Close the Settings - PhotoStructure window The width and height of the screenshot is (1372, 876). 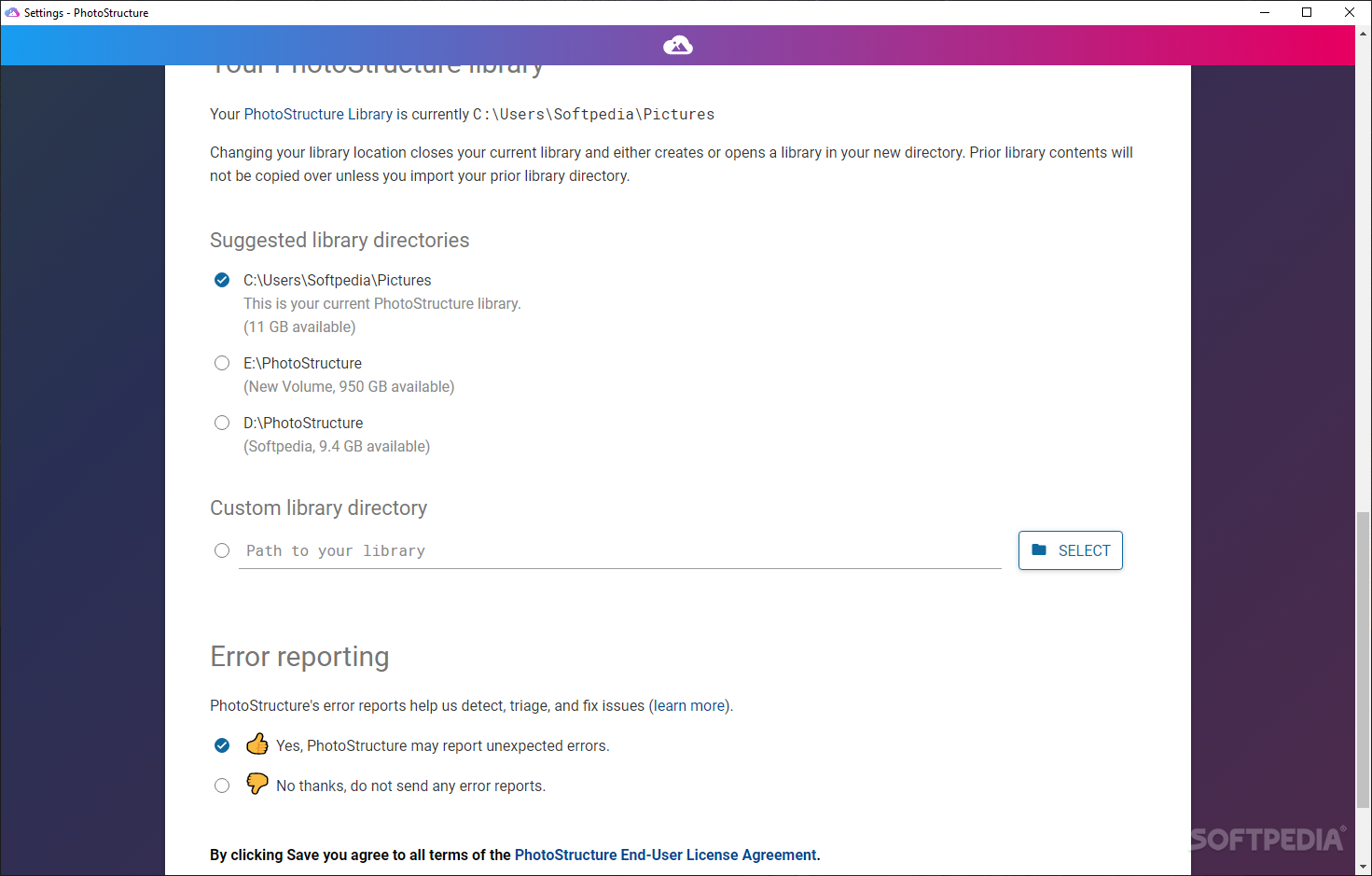click(1350, 12)
